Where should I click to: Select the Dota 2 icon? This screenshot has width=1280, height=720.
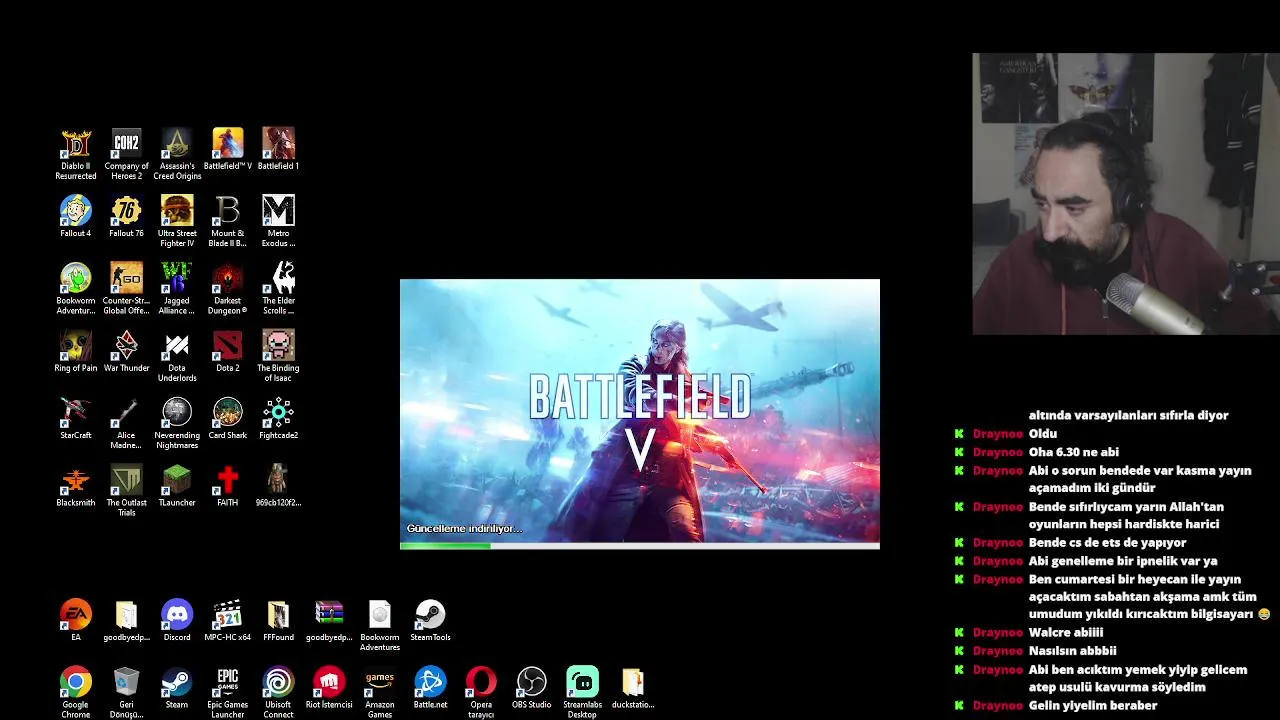coord(227,351)
